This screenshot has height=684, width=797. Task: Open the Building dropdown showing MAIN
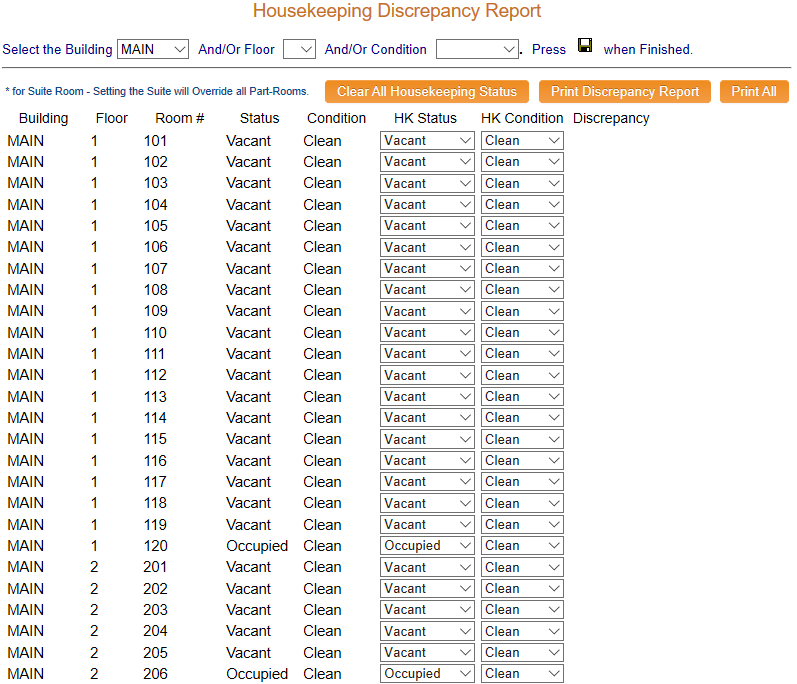[153, 49]
